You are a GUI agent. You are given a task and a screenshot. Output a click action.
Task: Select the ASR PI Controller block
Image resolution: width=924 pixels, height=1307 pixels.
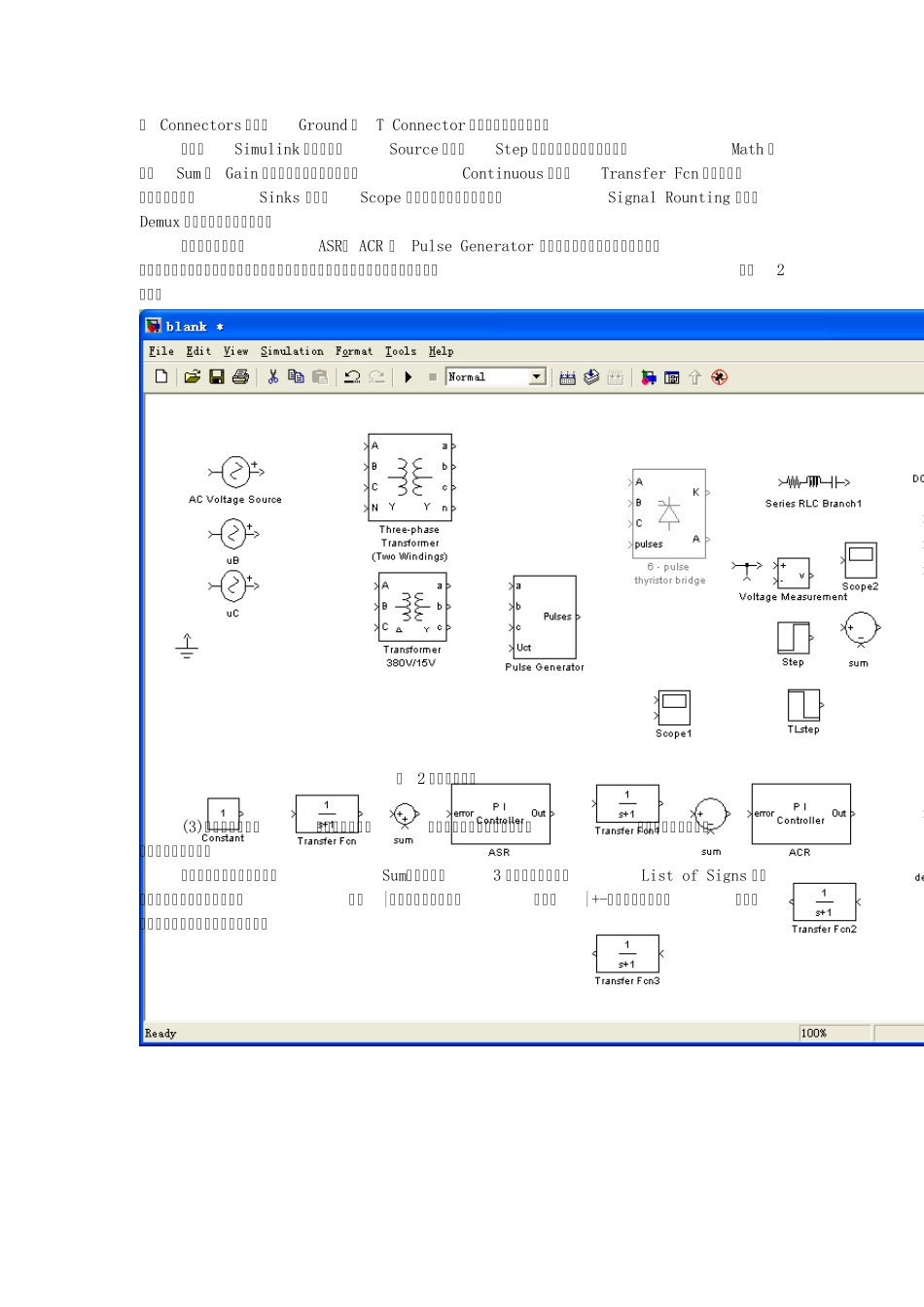(500, 814)
